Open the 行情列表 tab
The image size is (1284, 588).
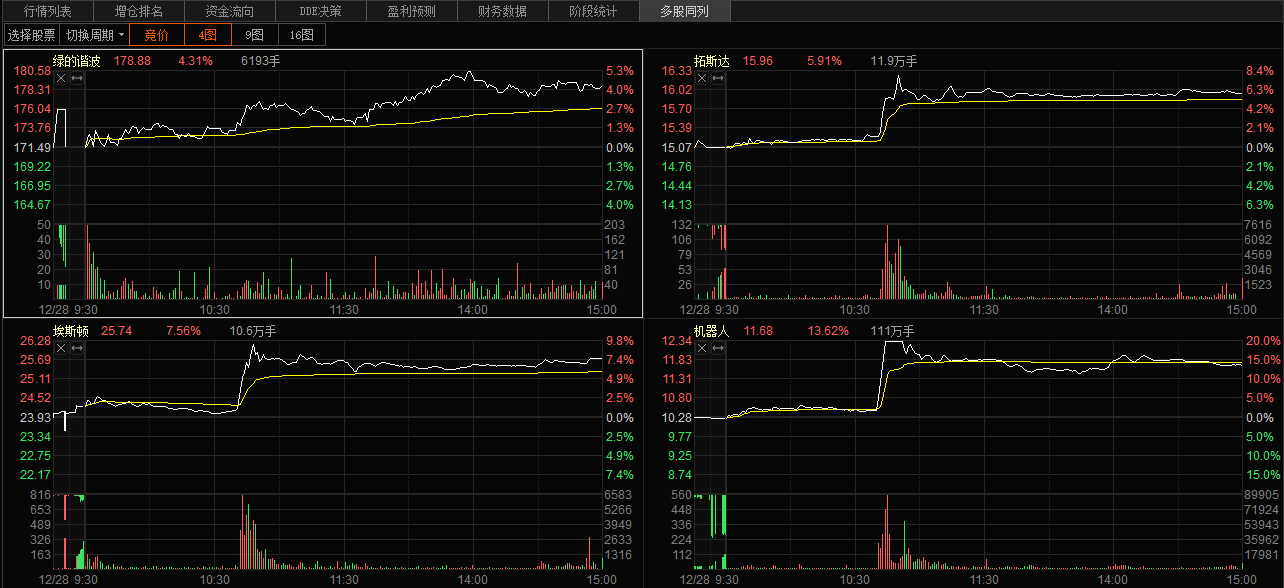[47, 12]
